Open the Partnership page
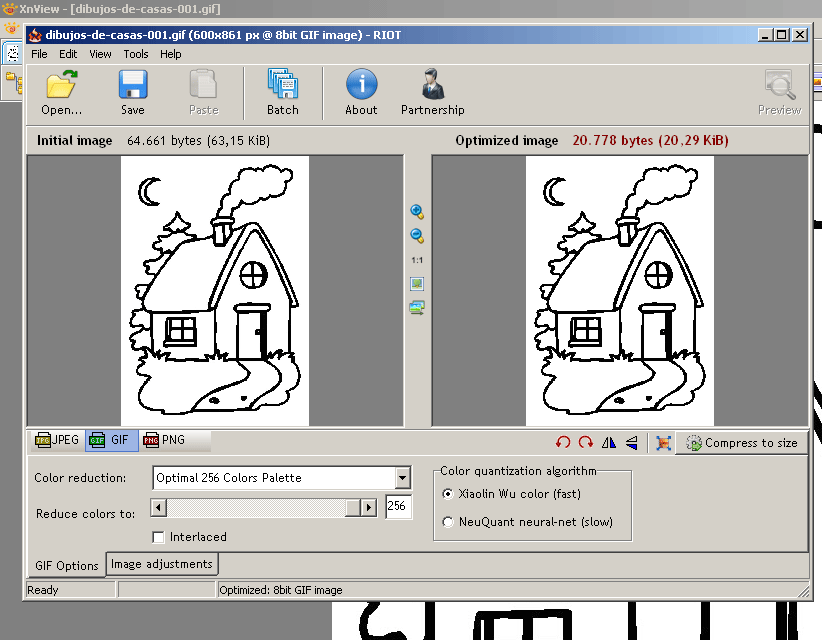The image size is (822, 640). [432, 93]
